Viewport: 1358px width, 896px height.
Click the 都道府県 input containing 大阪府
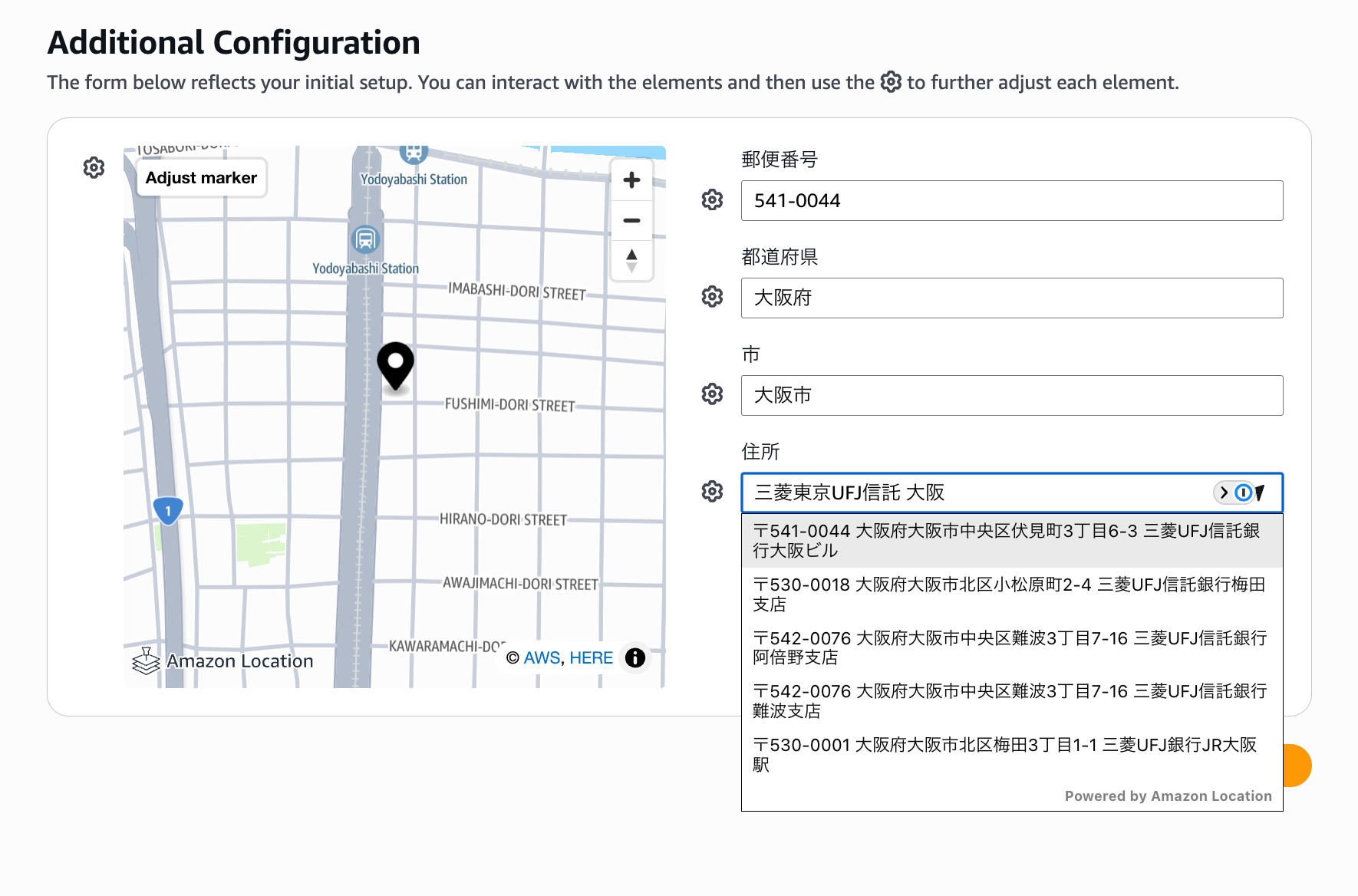[1012, 298]
